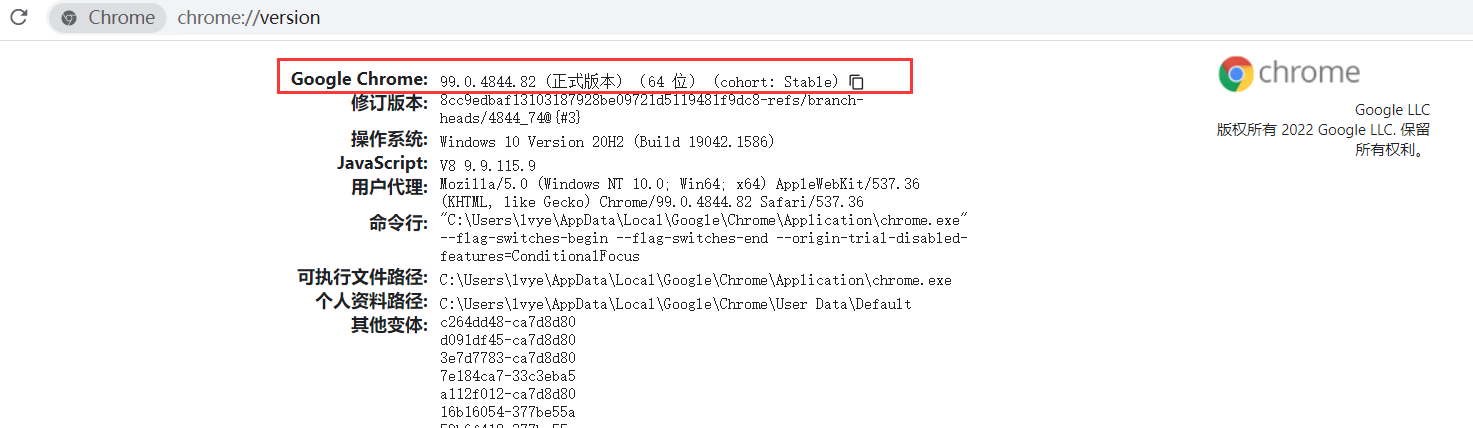
Task: Click the gray "chrome" wordmark text
Action: click(1309, 73)
